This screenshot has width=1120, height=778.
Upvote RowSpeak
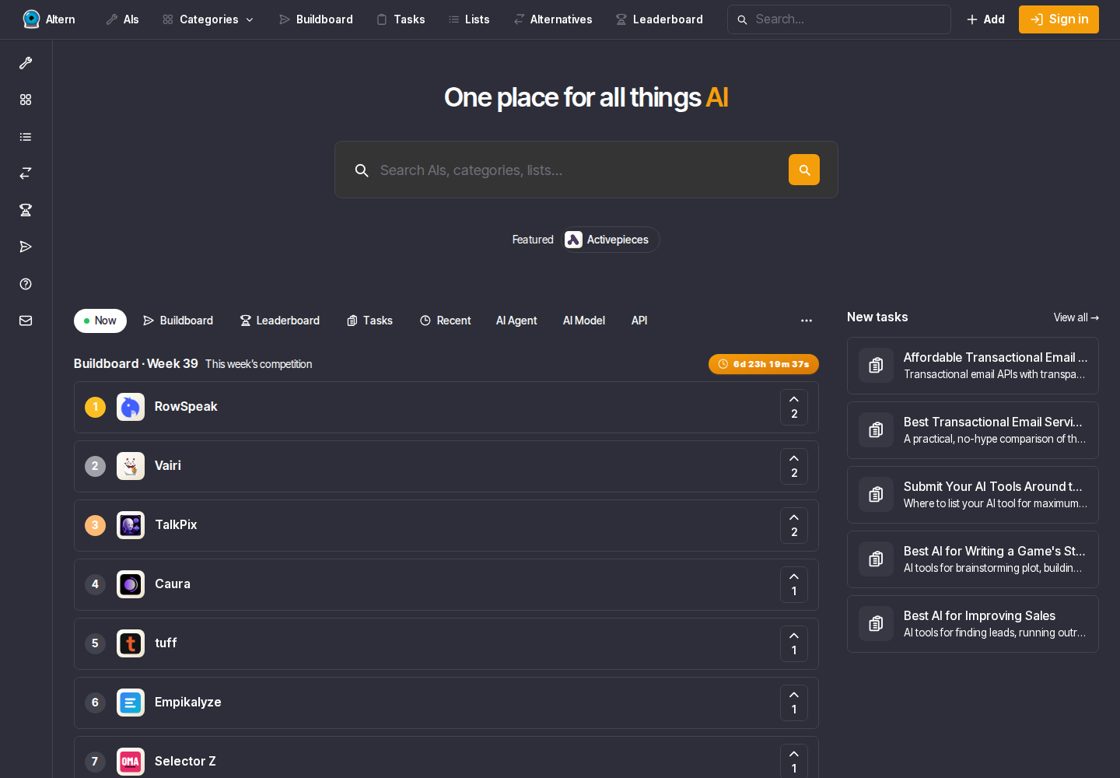click(794, 407)
